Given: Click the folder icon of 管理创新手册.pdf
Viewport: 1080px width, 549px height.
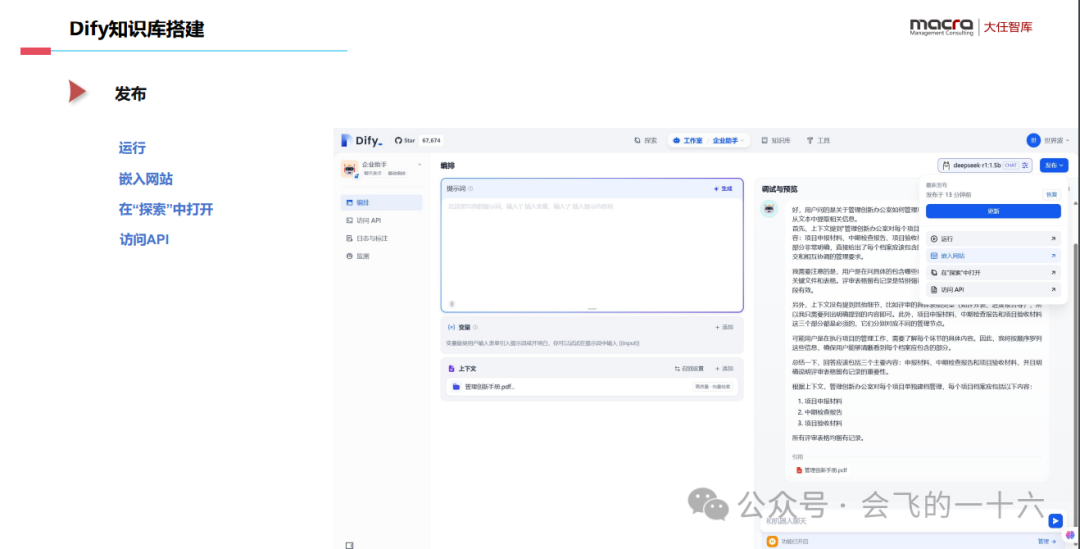Looking at the screenshot, I should point(456,386).
